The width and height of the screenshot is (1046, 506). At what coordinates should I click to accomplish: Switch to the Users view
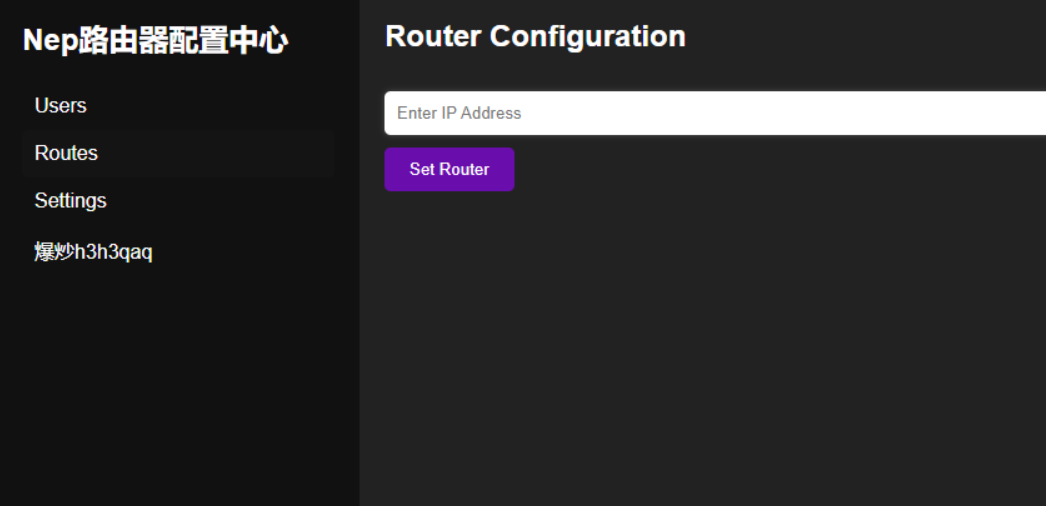[x=61, y=106]
